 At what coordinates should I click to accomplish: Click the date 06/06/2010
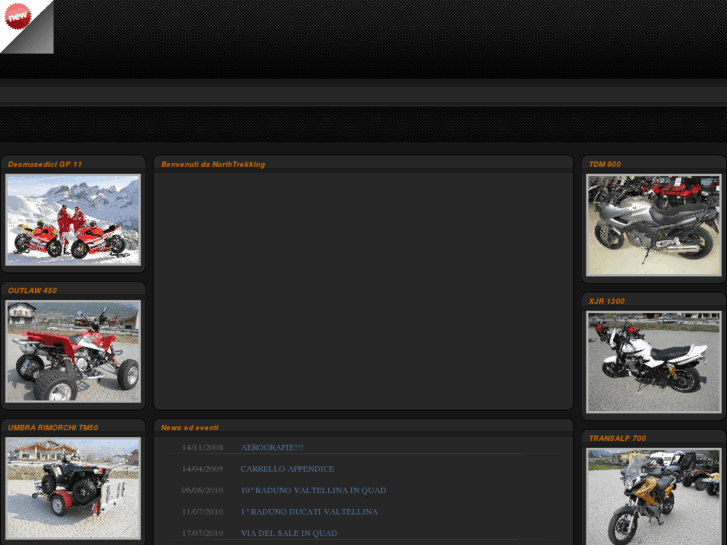click(202, 490)
